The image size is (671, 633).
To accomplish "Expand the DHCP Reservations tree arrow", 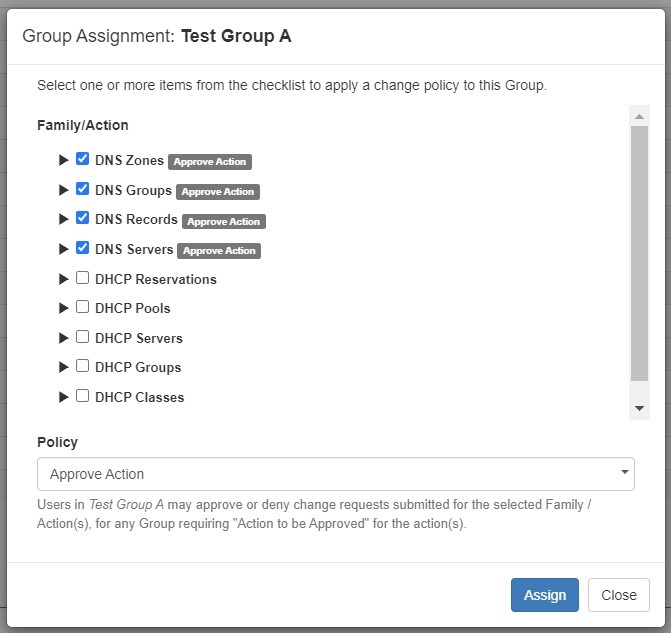I will (64, 279).
